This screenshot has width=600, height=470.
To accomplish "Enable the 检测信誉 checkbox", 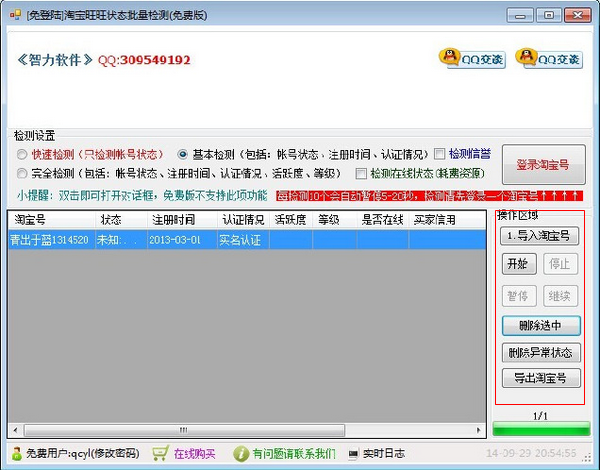I will click(439, 154).
